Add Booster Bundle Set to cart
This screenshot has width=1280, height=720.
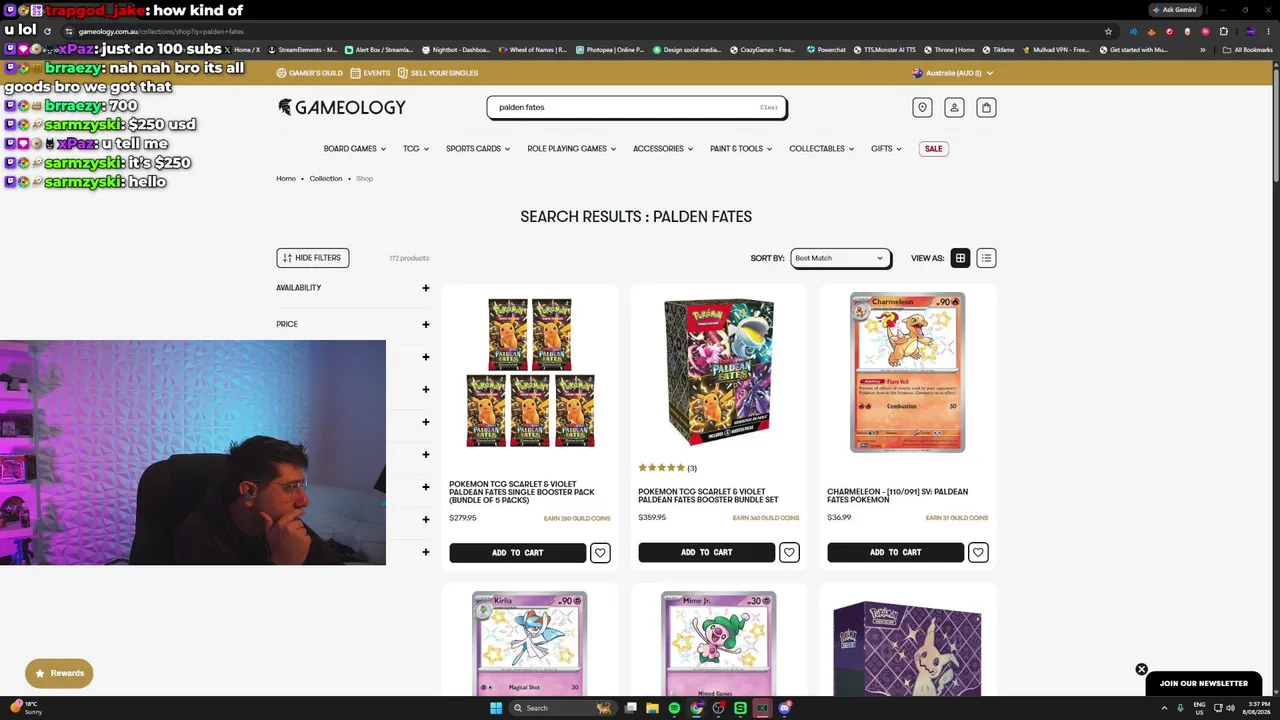[706, 552]
